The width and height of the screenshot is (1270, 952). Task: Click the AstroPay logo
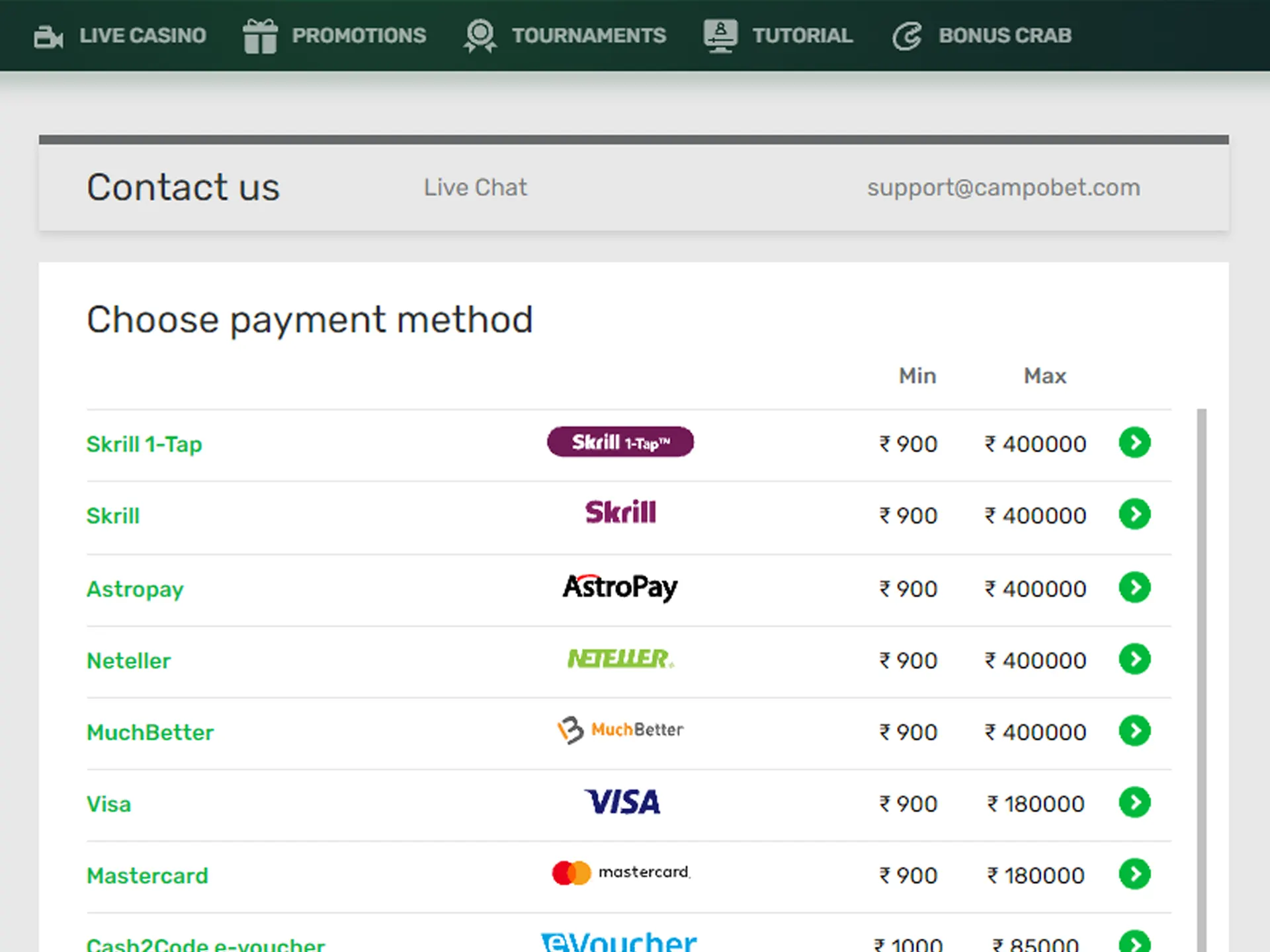point(620,587)
